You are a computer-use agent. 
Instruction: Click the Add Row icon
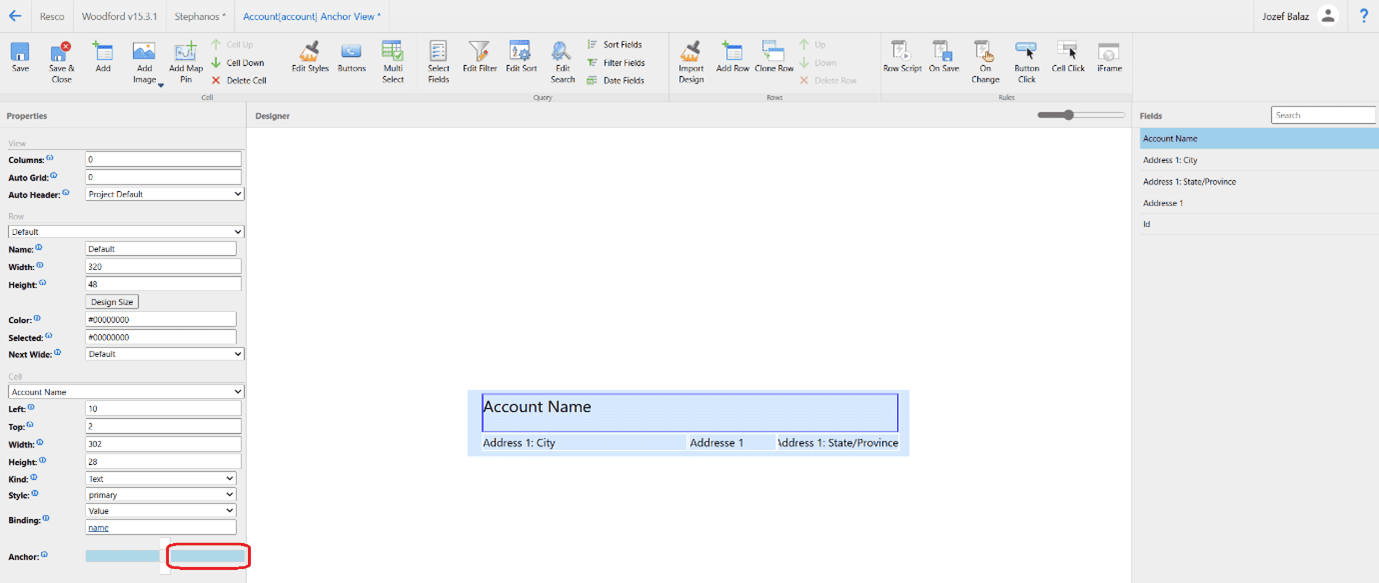tap(732, 52)
